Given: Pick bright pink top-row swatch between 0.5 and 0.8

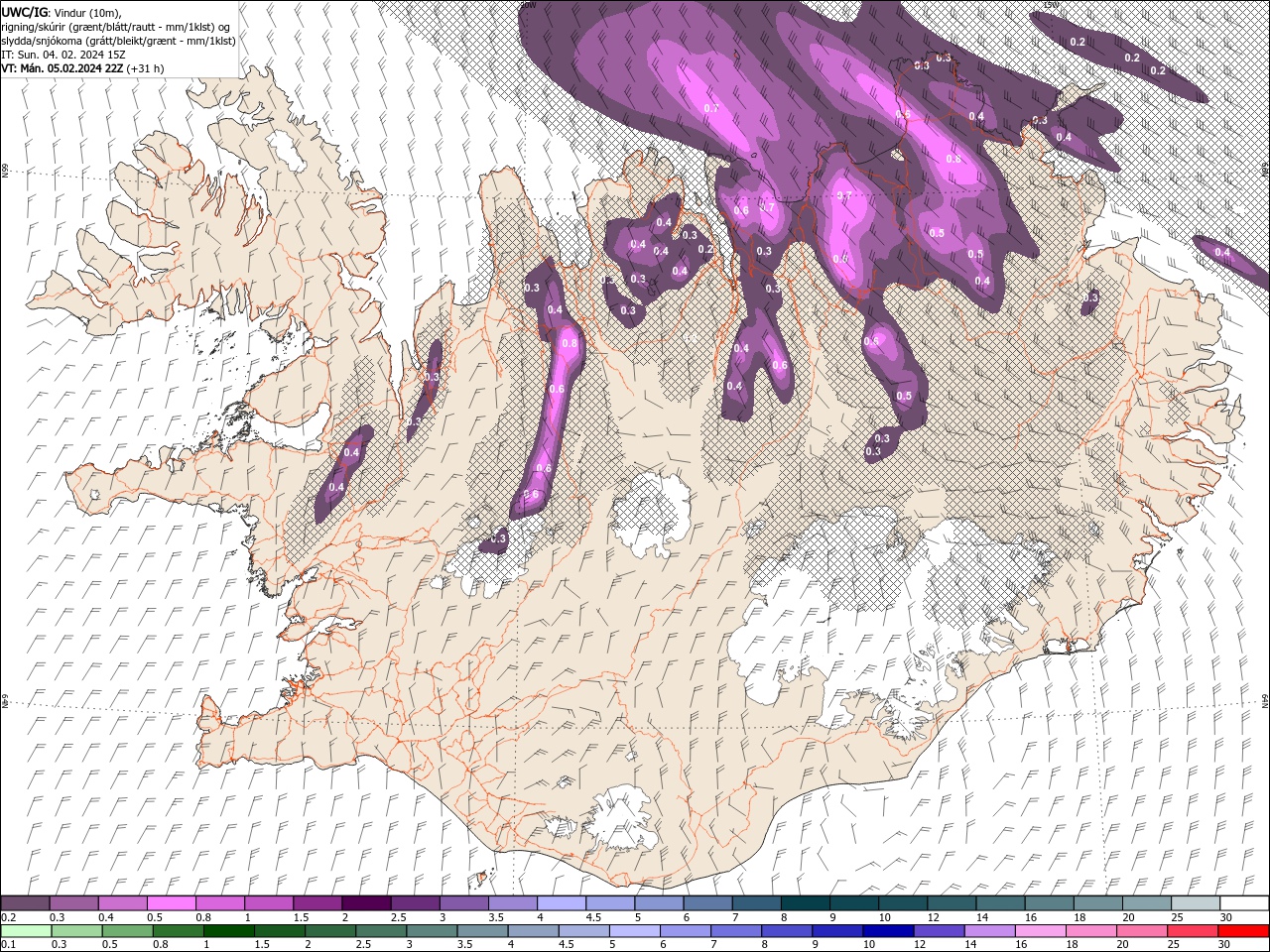Looking at the screenshot, I should coord(171,903).
